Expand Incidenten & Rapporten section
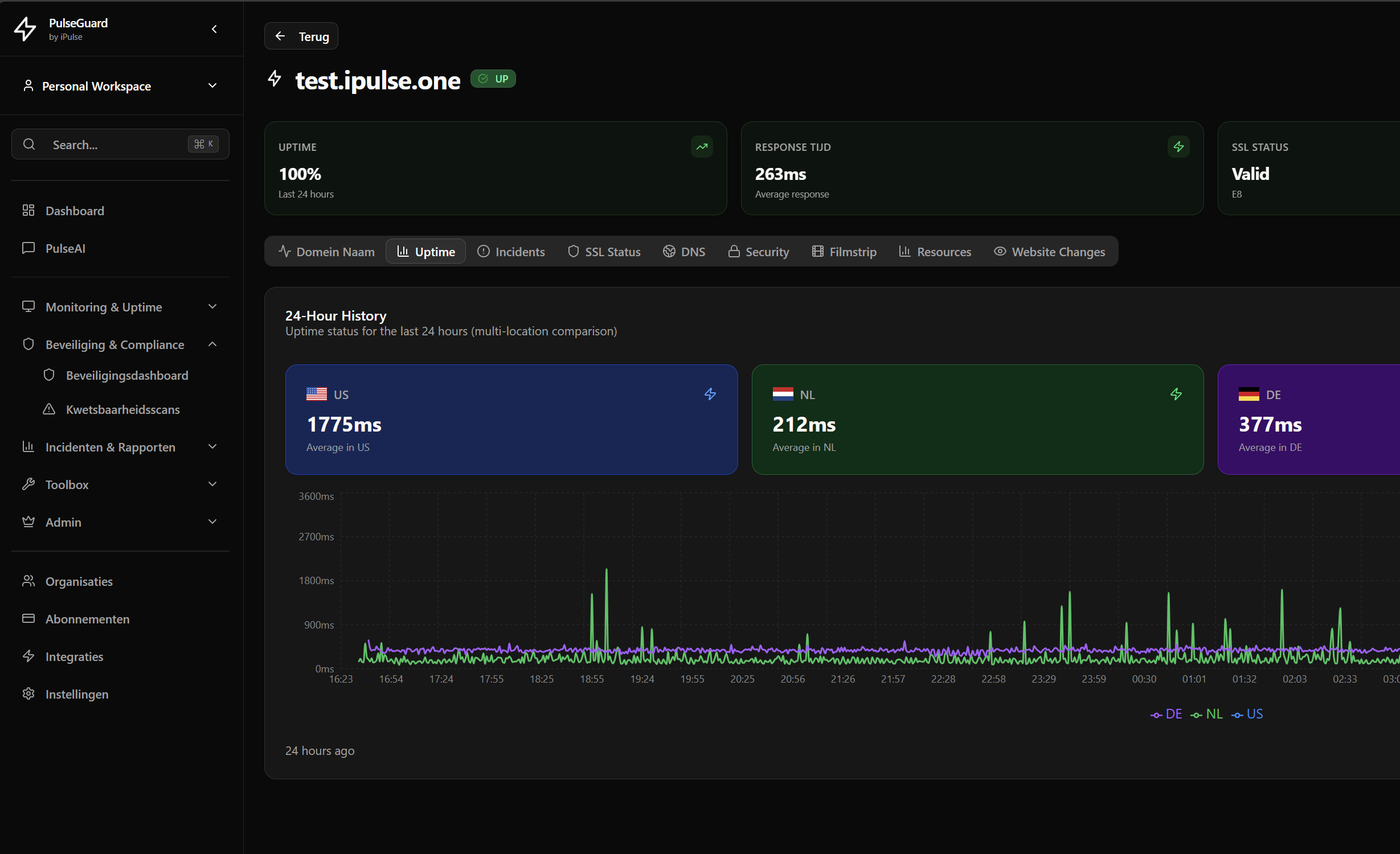Screen dimensions: 1400x854 click(121, 447)
